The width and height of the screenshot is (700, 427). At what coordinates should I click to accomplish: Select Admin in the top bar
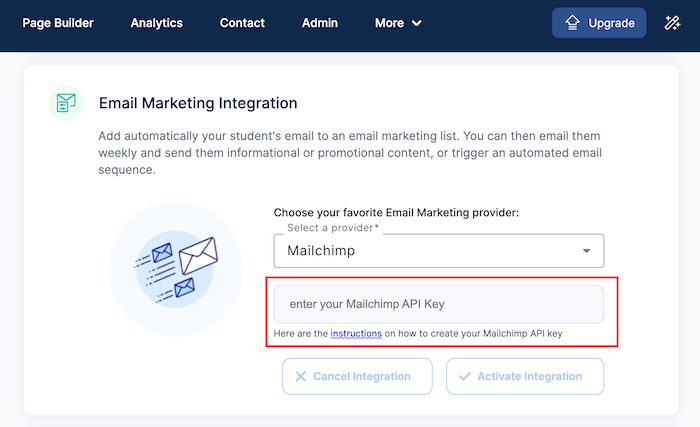point(320,23)
